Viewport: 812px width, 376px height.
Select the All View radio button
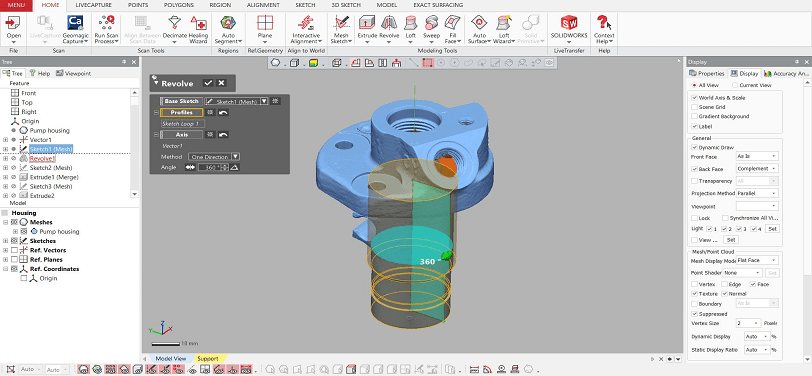click(694, 85)
